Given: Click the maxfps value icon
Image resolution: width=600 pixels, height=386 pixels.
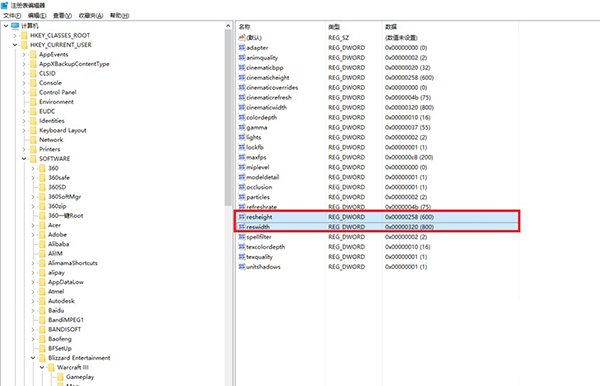Looking at the screenshot, I should pyautogui.click(x=242, y=157).
